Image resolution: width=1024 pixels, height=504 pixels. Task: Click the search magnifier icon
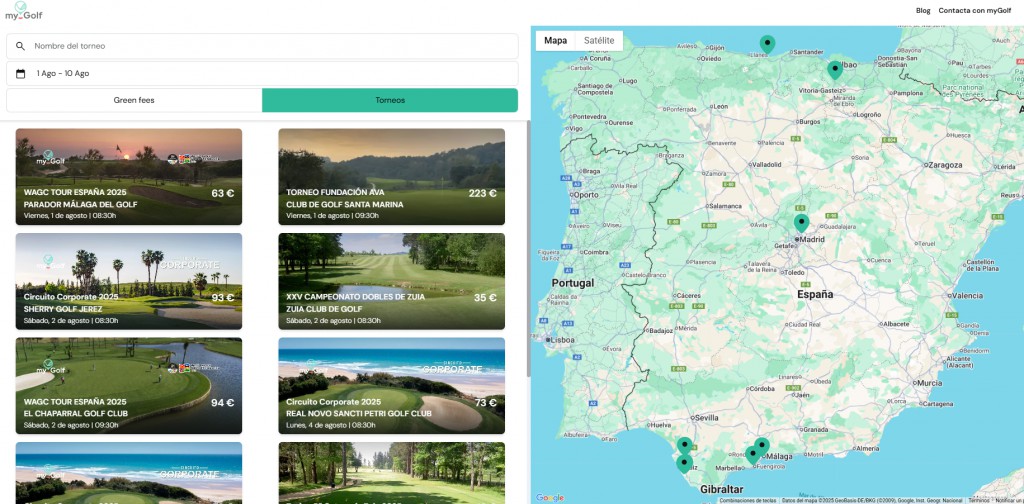pos(20,46)
